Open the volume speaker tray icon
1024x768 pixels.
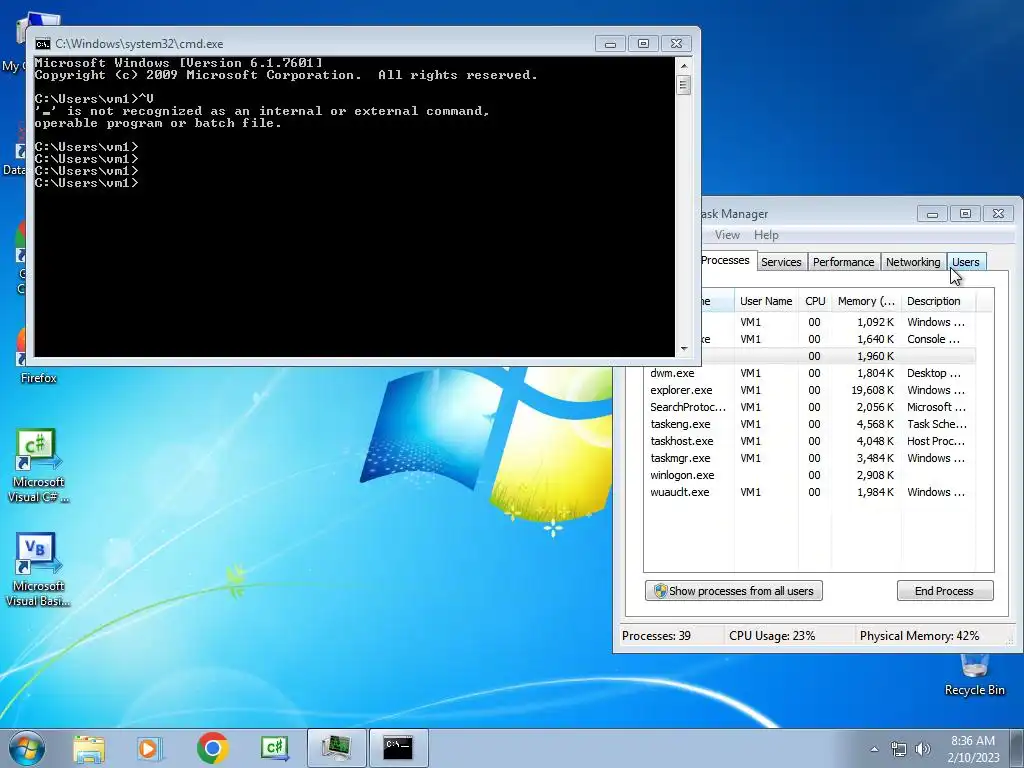coord(923,749)
